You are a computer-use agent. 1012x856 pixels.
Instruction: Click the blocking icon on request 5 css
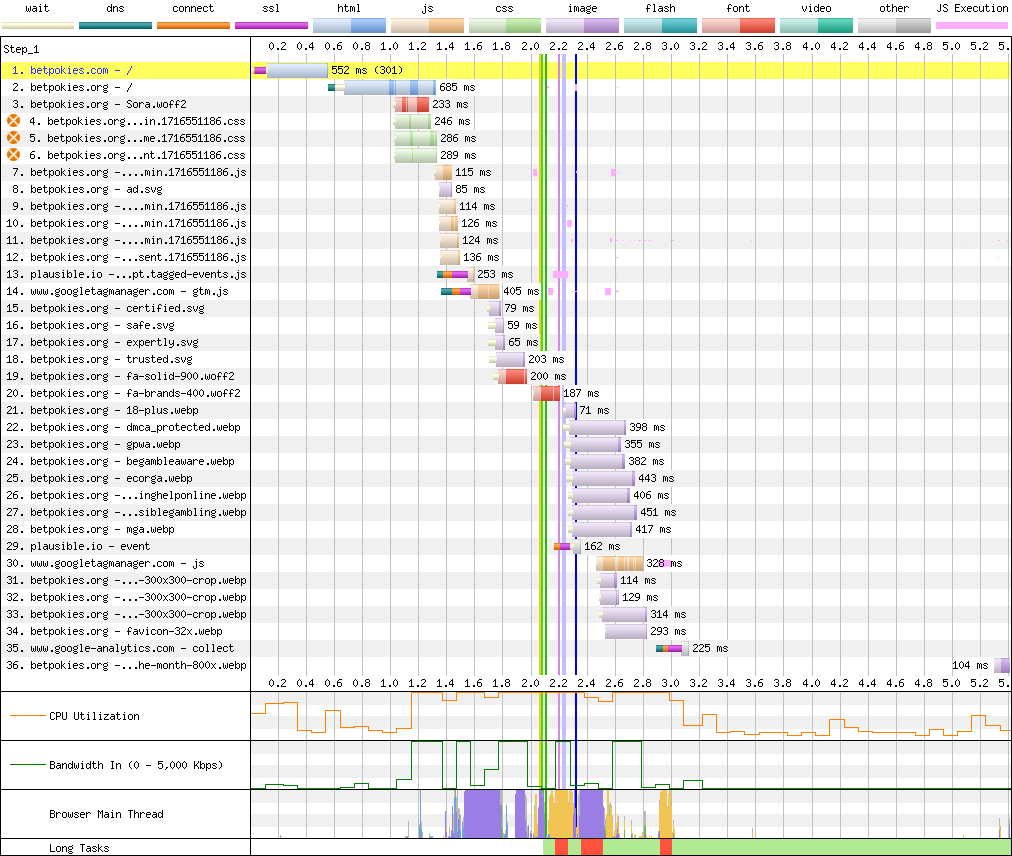coord(14,138)
